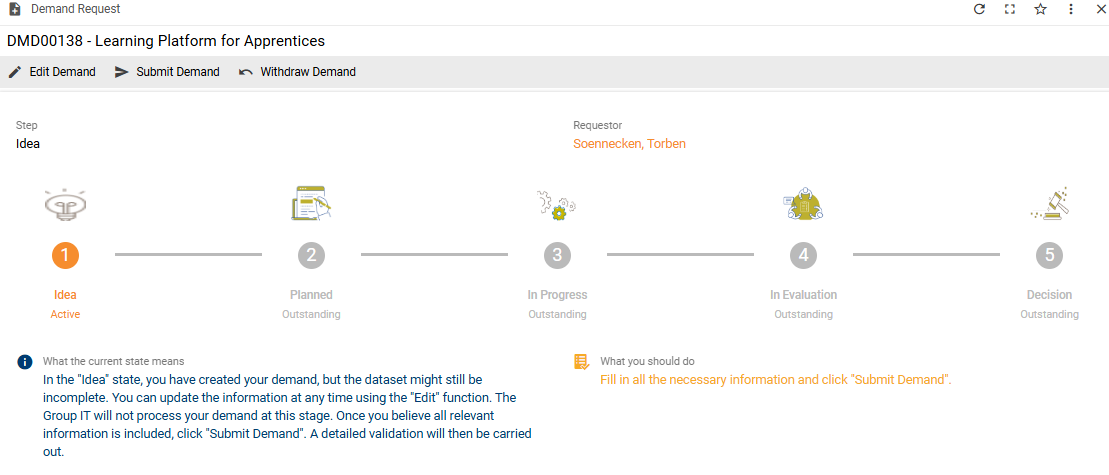The image size is (1109, 475).
Task: Mark demand as favorite with star icon
Action: 1040,9
